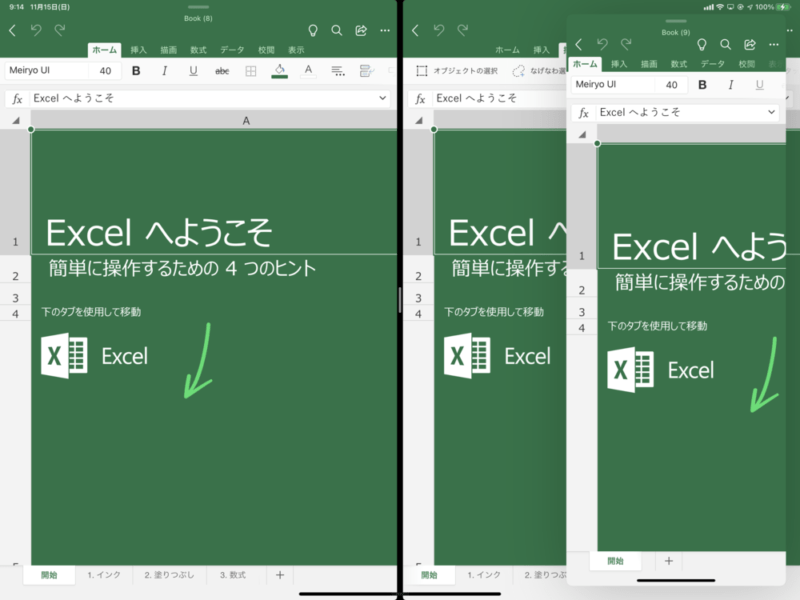This screenshot has height=600, width=800.
Task: Open Meiryo UI font selector in Book (9)
Action: coord(613,84)
